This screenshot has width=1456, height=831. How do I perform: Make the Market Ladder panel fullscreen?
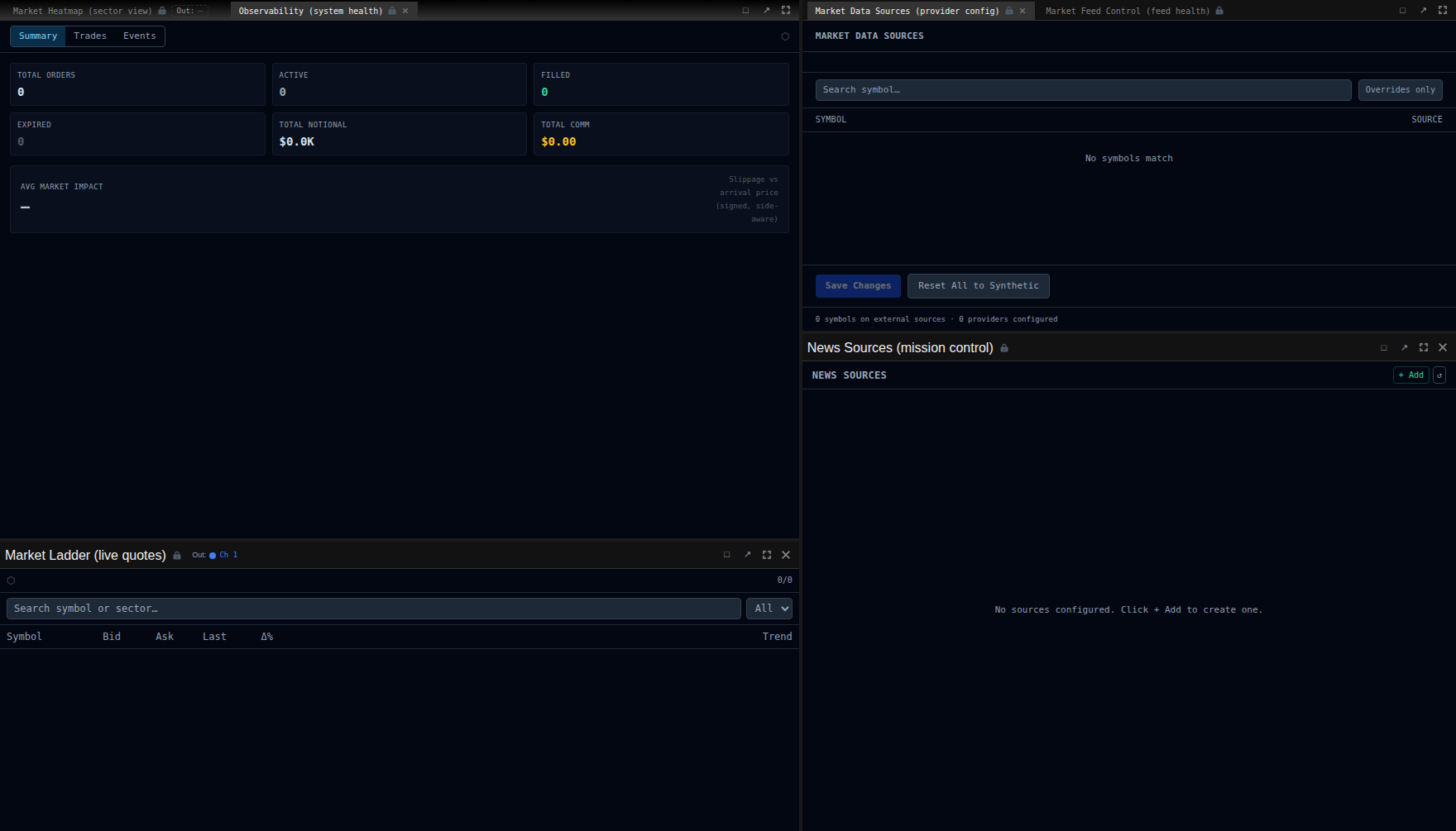click(767, 555)
